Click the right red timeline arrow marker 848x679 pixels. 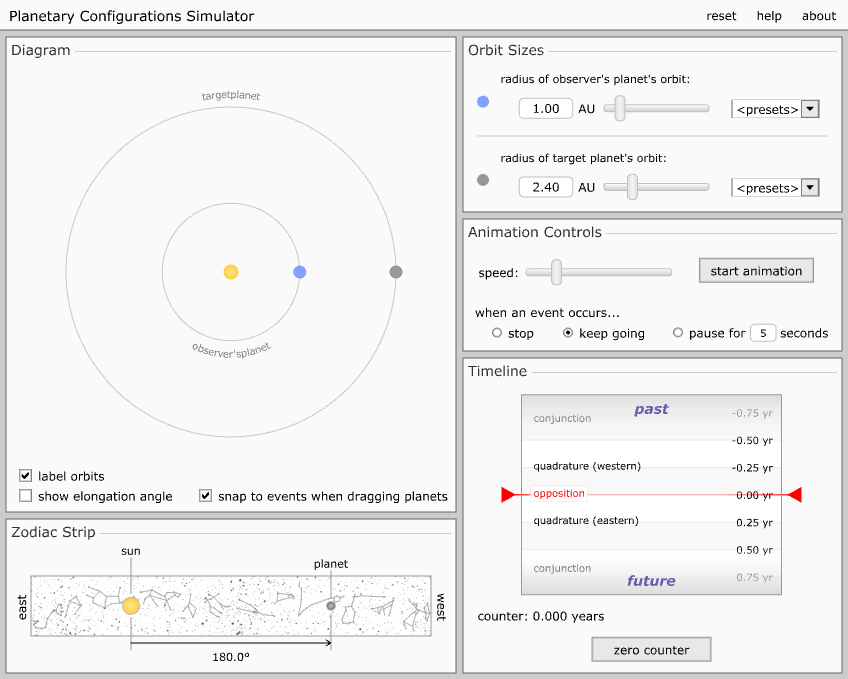coord(795,494)
